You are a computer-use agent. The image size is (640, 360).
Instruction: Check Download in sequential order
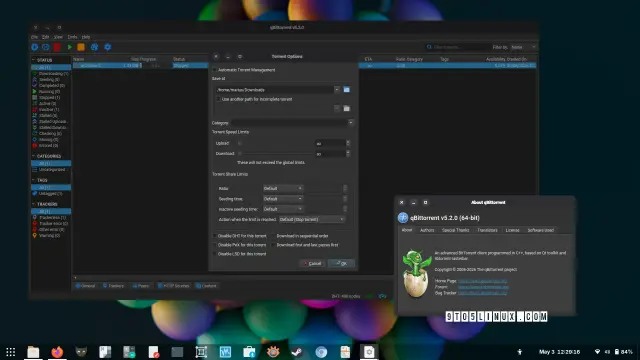273,236
